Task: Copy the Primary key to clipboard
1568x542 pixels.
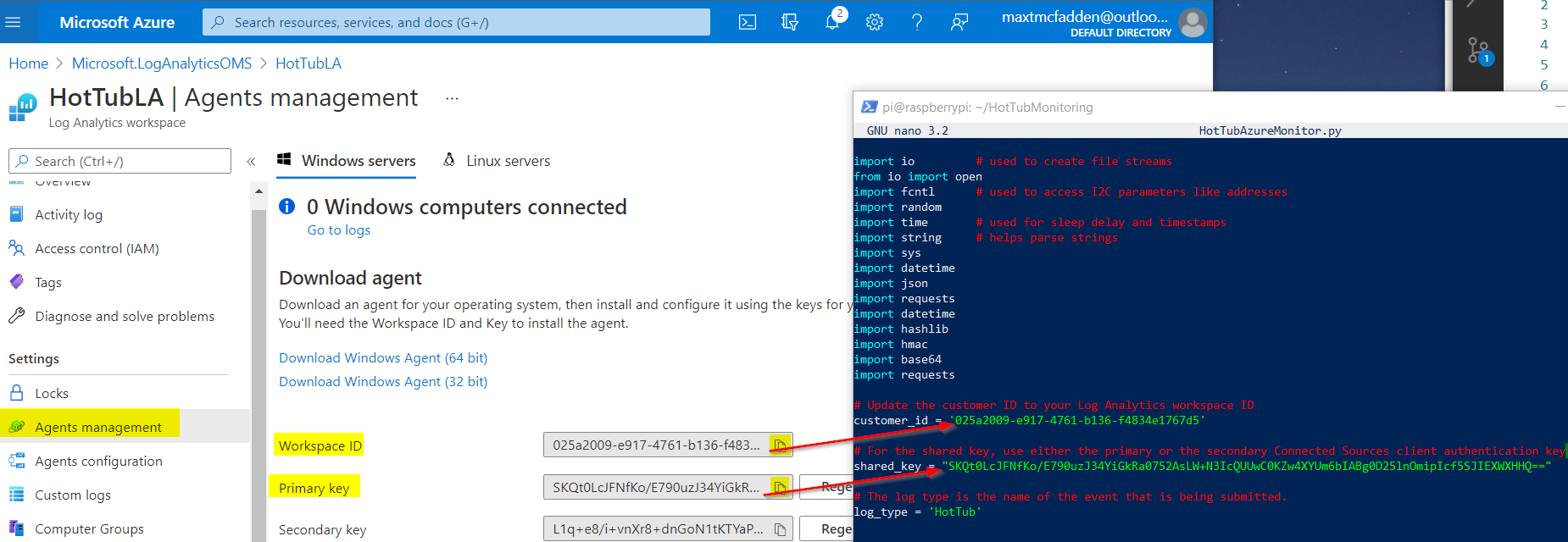Action: pyautogui.click(x=780, y=487)
